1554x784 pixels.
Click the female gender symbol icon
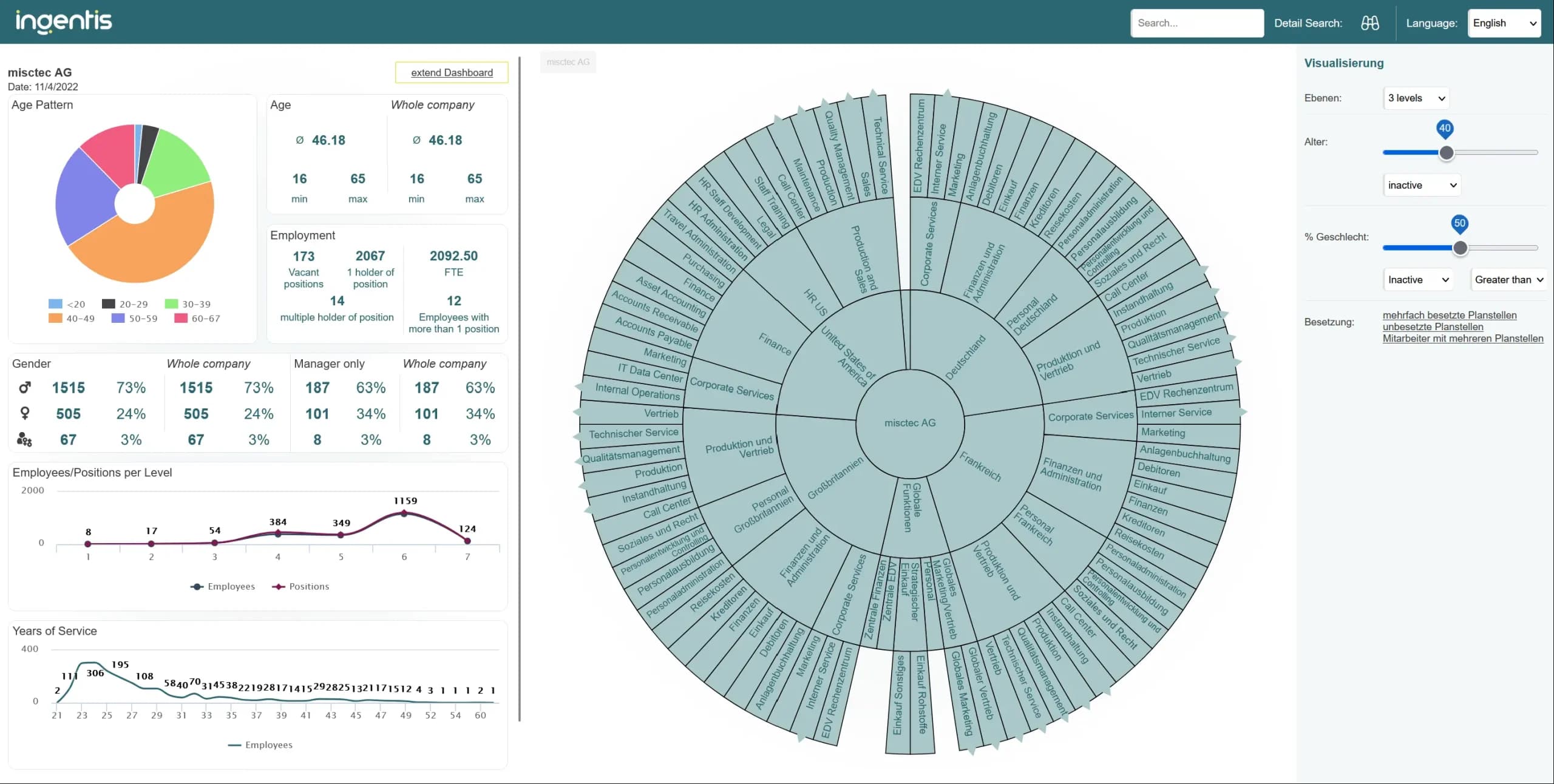pos(25,413)
